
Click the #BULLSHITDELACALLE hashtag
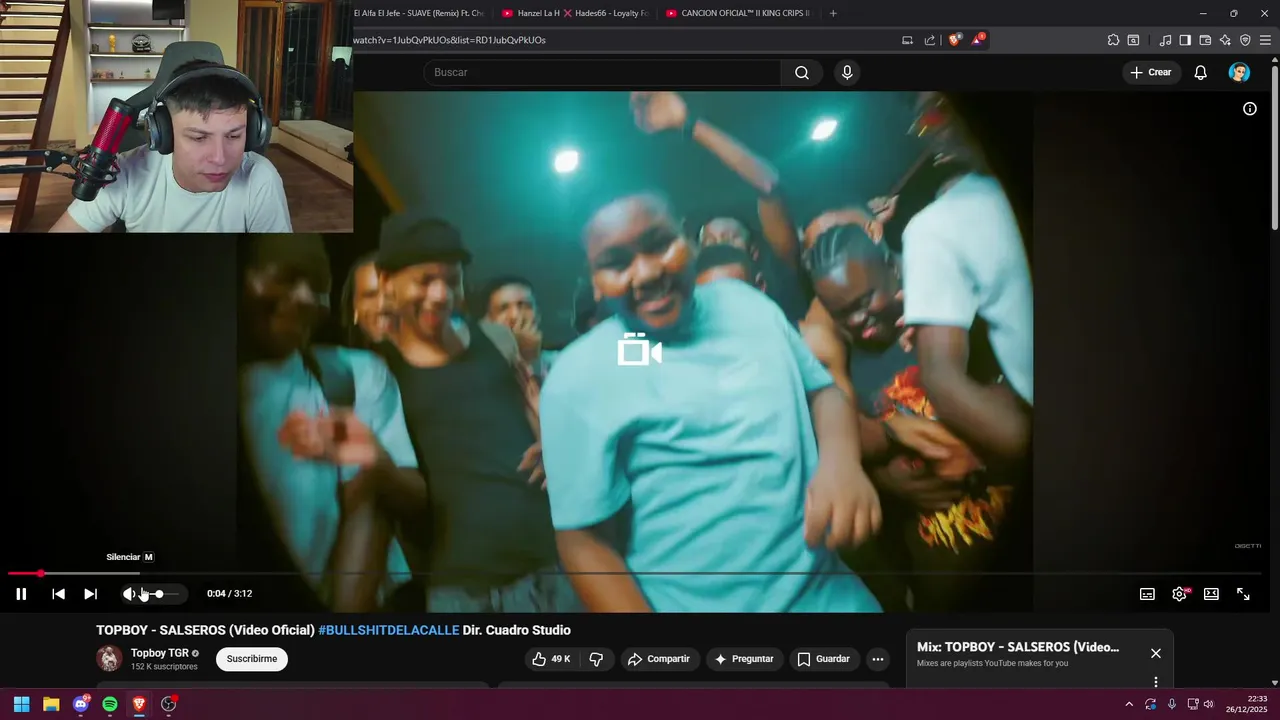pos(389,630)
